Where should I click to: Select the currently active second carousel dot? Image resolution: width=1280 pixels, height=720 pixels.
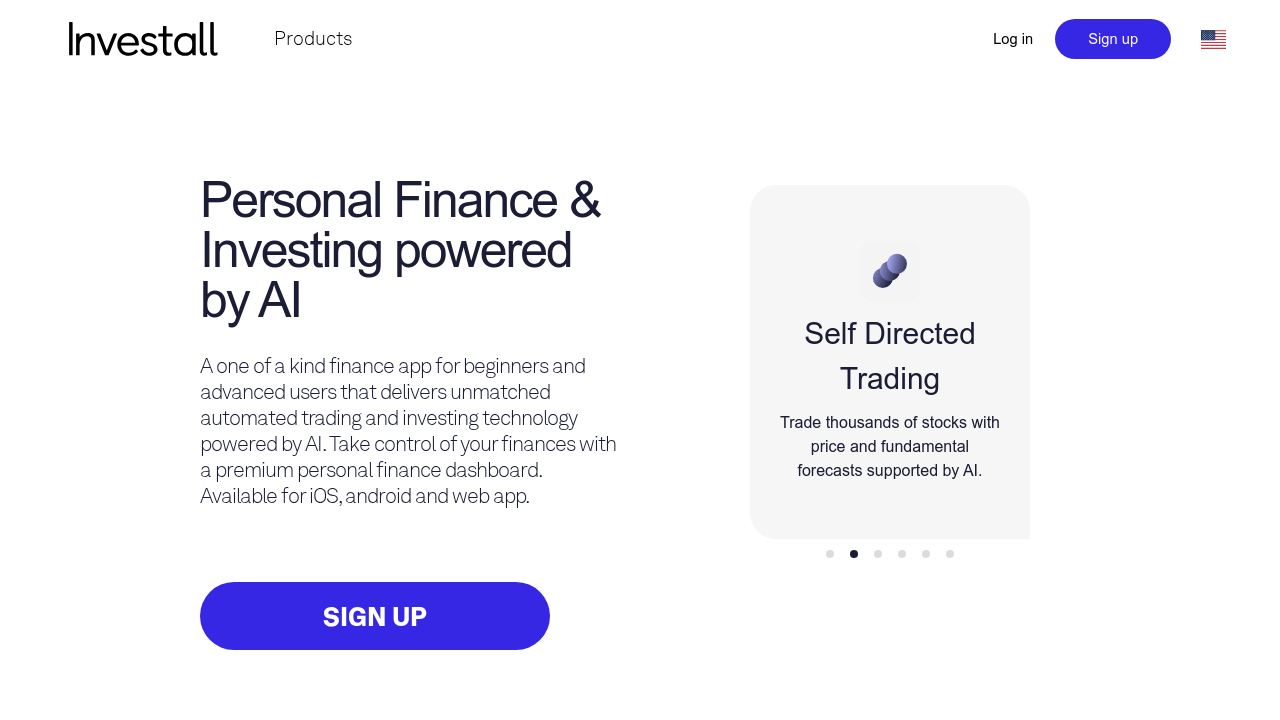(853, 553)
